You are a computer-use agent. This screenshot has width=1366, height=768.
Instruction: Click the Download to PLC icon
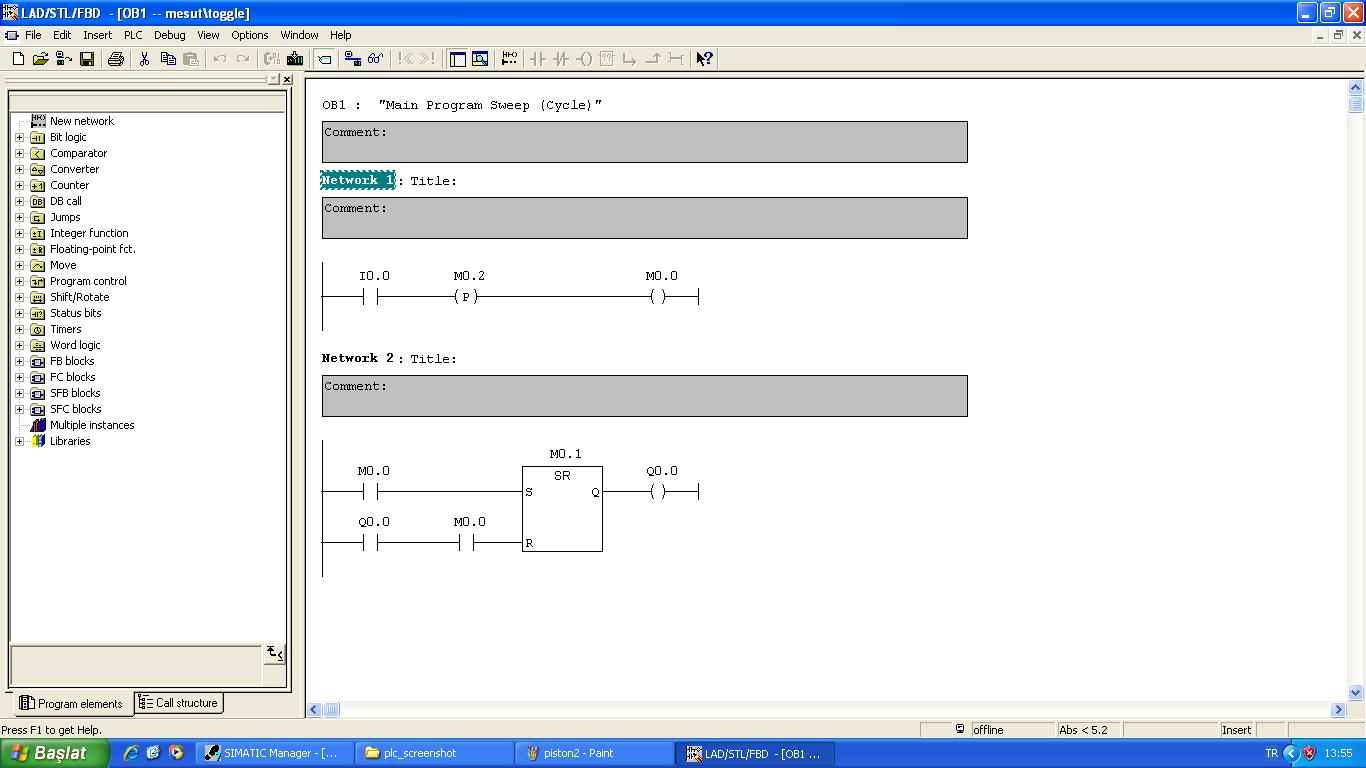(x=295, y=59)
